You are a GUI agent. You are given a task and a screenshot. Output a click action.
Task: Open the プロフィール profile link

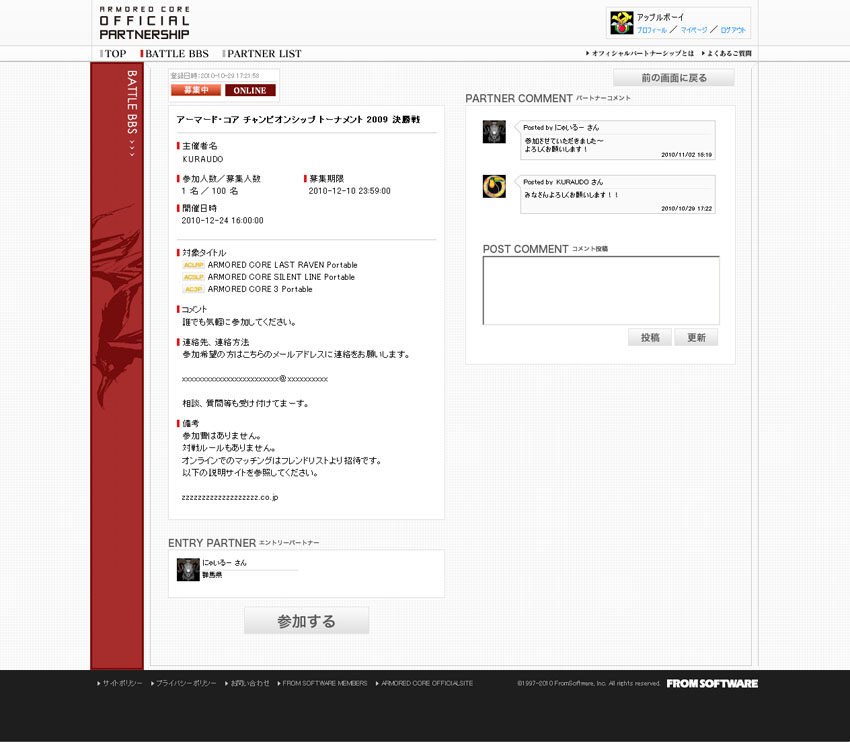[652, 30]
